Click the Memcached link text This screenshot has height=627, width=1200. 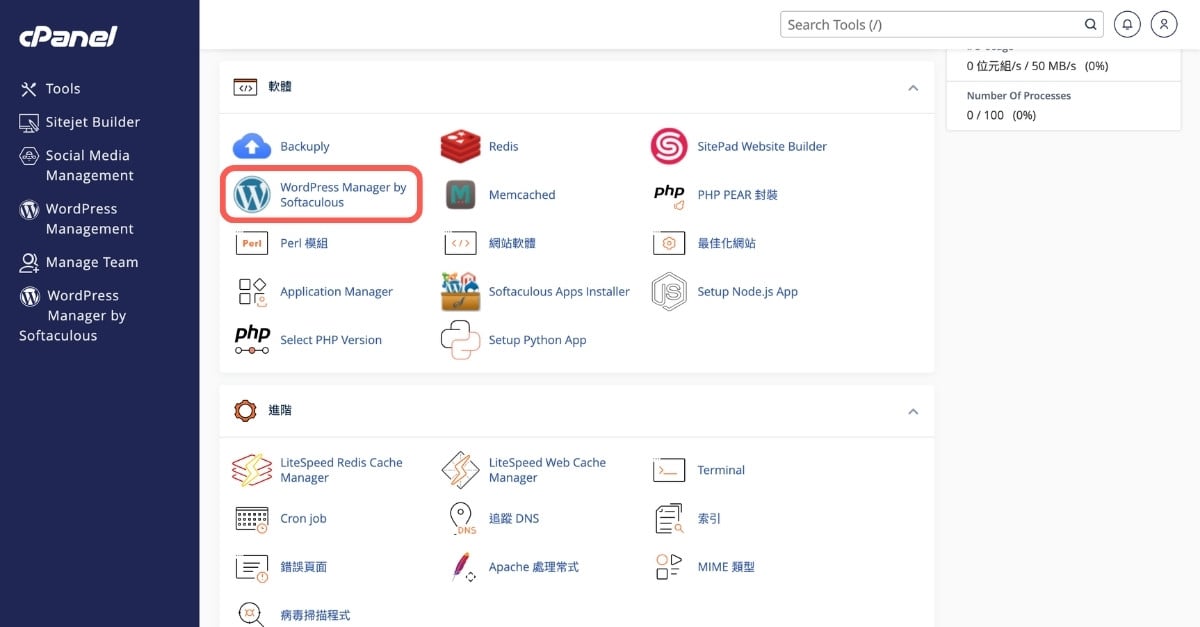pos(522,195)
